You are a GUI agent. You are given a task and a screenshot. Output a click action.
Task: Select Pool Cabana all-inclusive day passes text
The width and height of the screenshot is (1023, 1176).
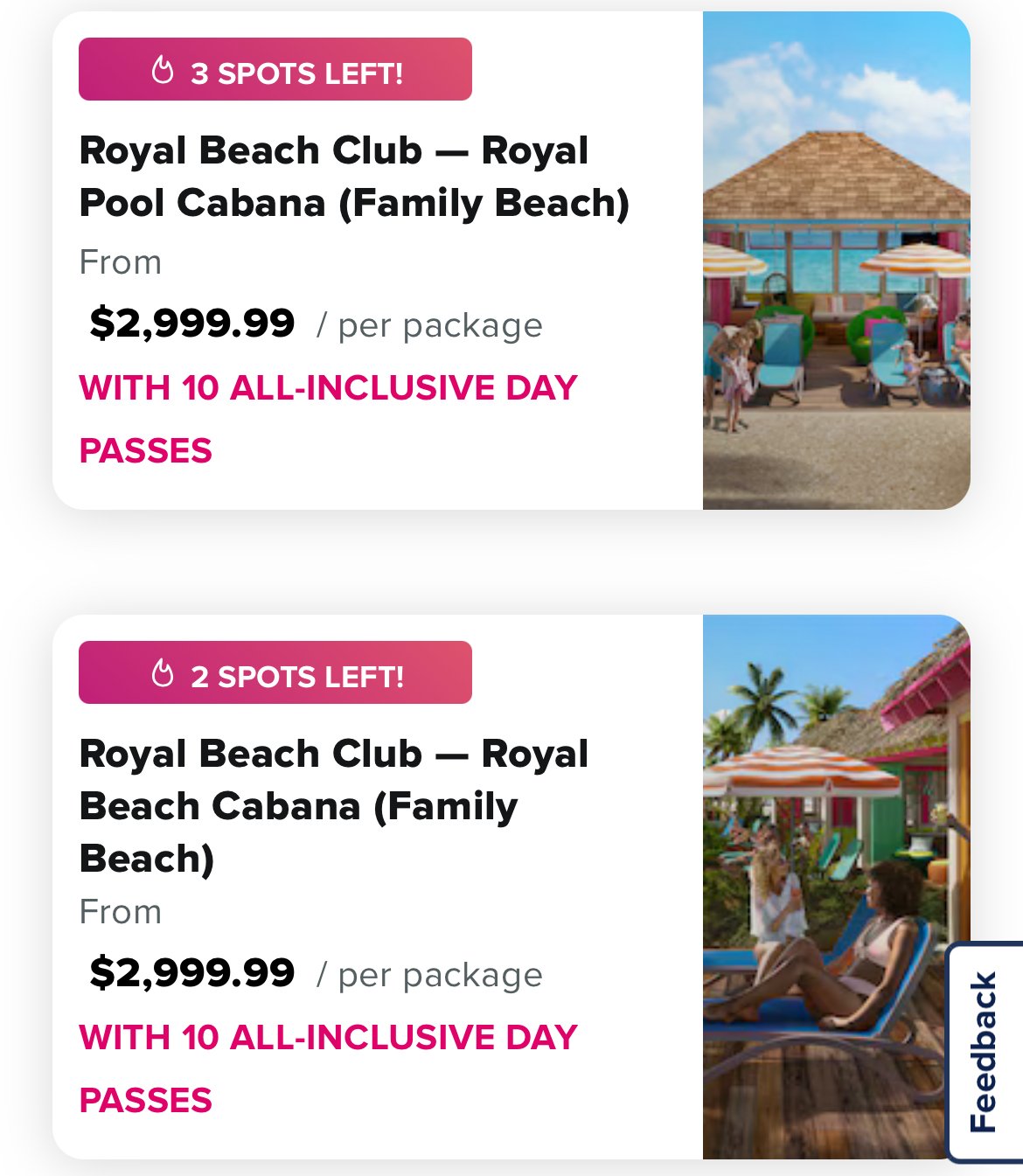(328, 419)
